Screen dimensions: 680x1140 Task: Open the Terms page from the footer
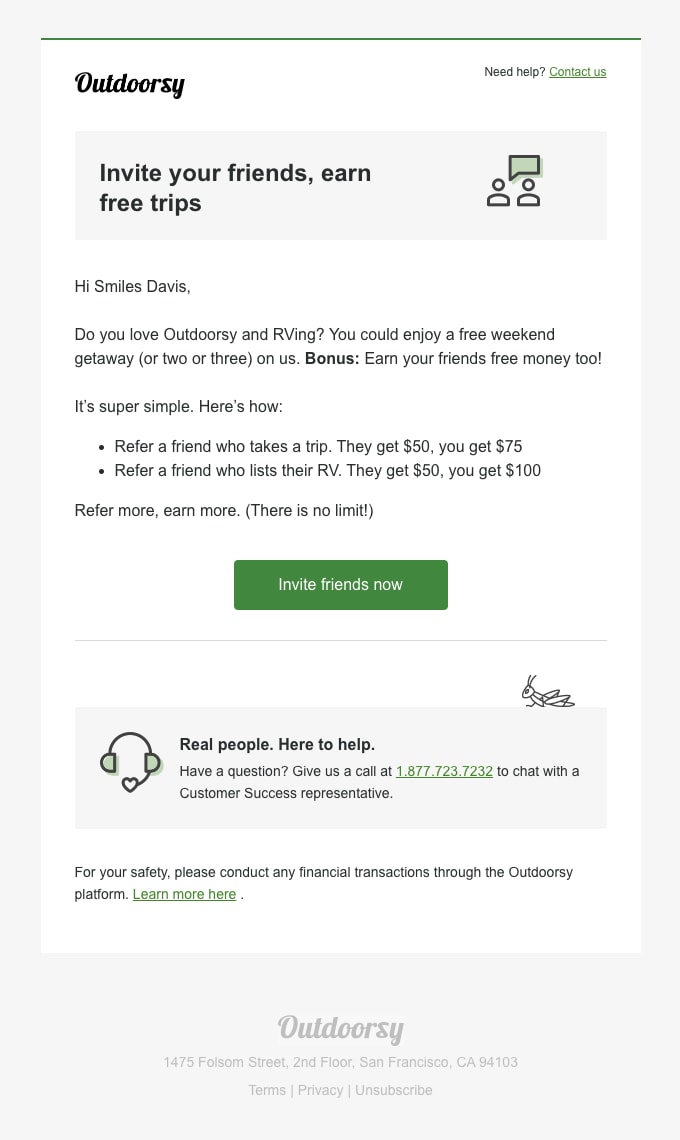coord(267,1090)
